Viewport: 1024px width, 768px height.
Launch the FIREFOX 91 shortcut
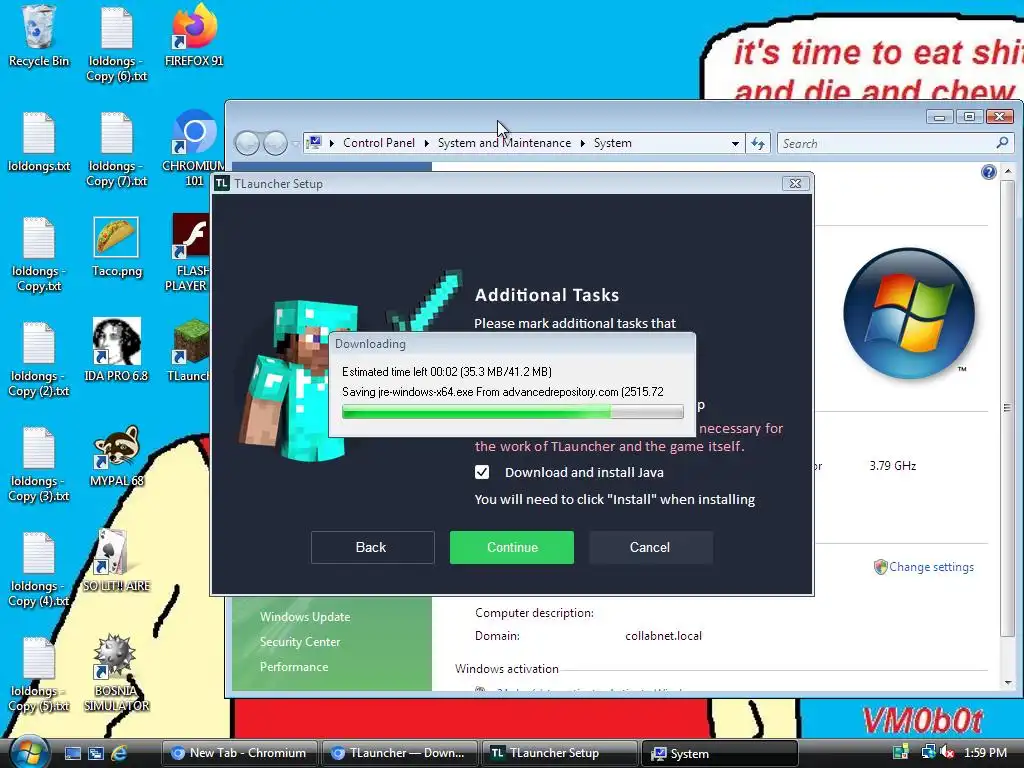(x=194, y=36)
